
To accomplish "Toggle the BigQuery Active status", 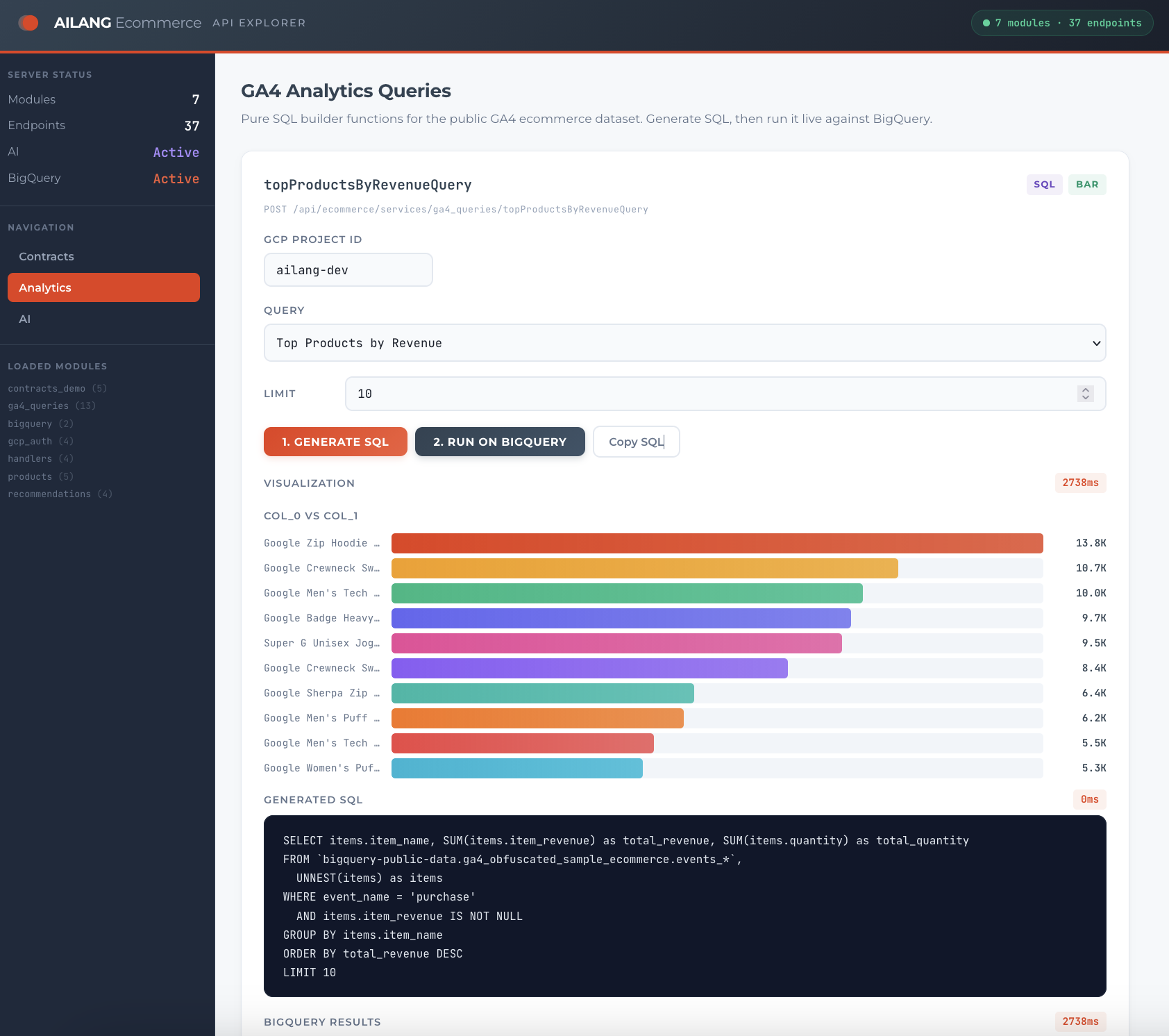I will 176,178.
